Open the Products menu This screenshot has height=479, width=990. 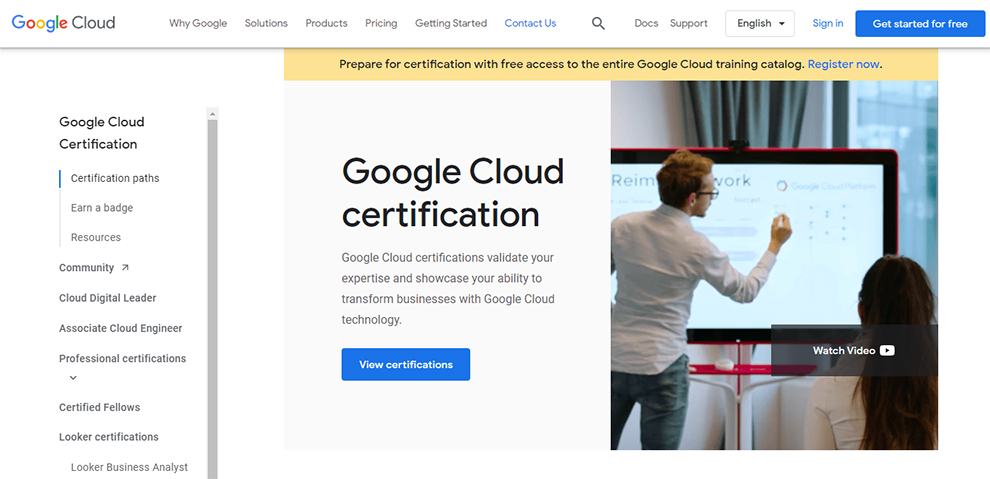(326, 23)
